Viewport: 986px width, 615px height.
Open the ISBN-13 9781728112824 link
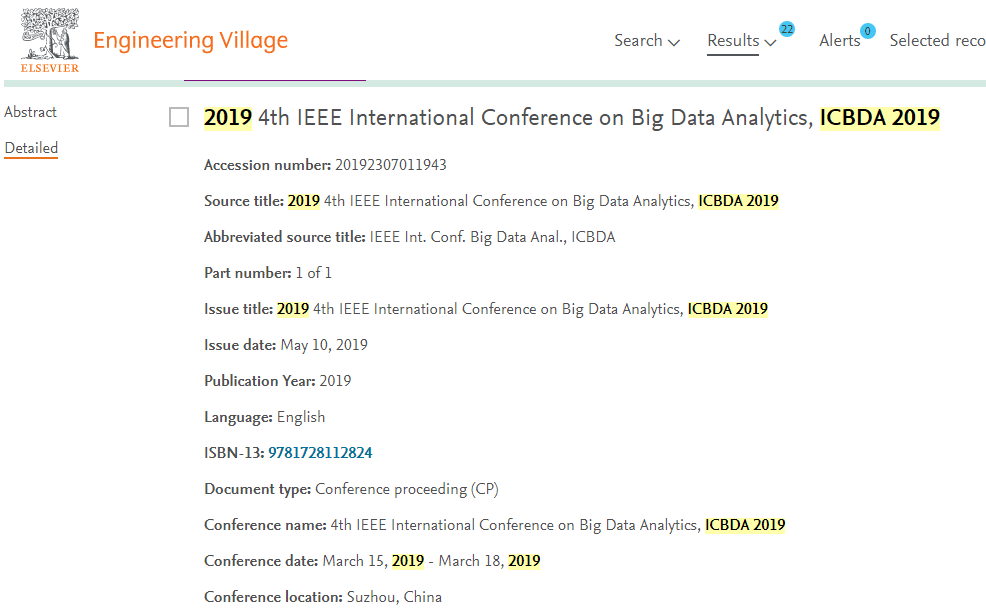[320, 453]
